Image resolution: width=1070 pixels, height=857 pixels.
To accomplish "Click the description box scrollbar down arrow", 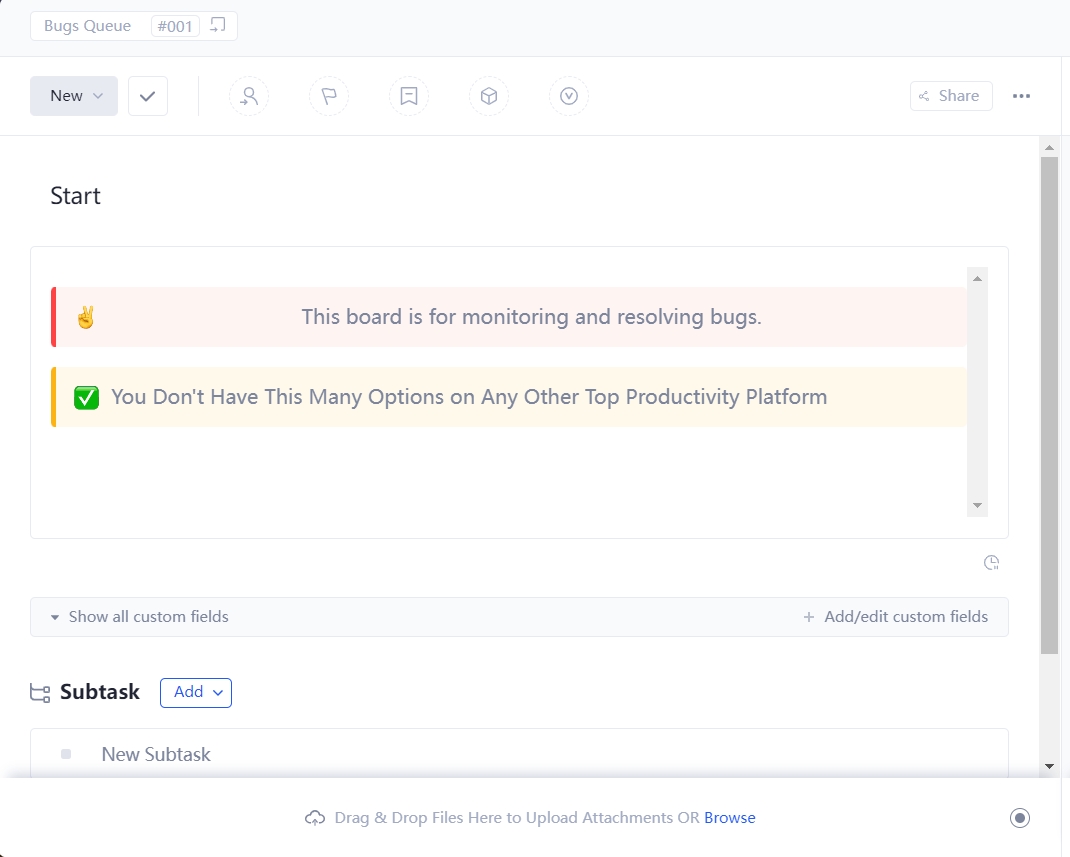I will click(977, 505).
